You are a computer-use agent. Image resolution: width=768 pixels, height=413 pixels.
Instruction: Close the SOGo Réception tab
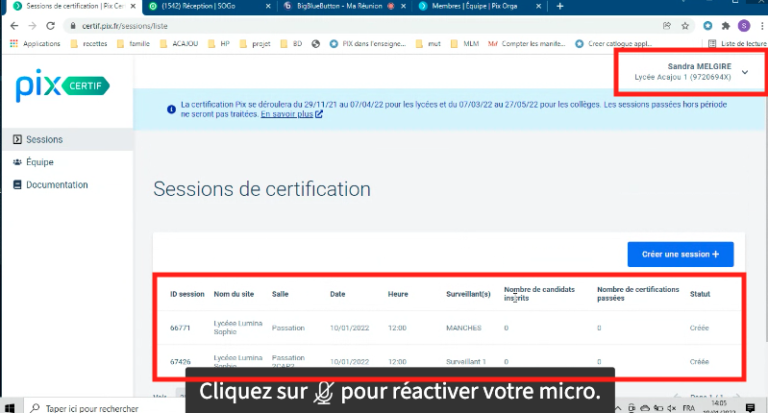[268, 6]
